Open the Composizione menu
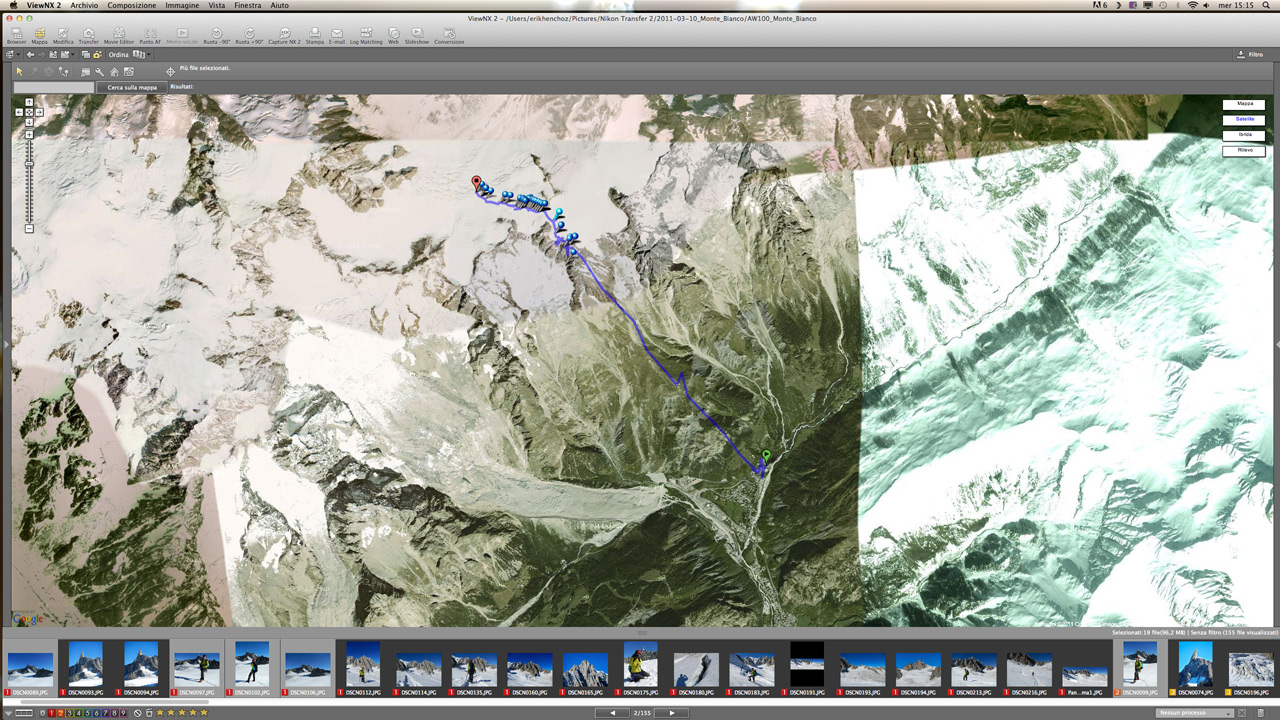Screen dimensions: 1280x720 click(132, 6)
